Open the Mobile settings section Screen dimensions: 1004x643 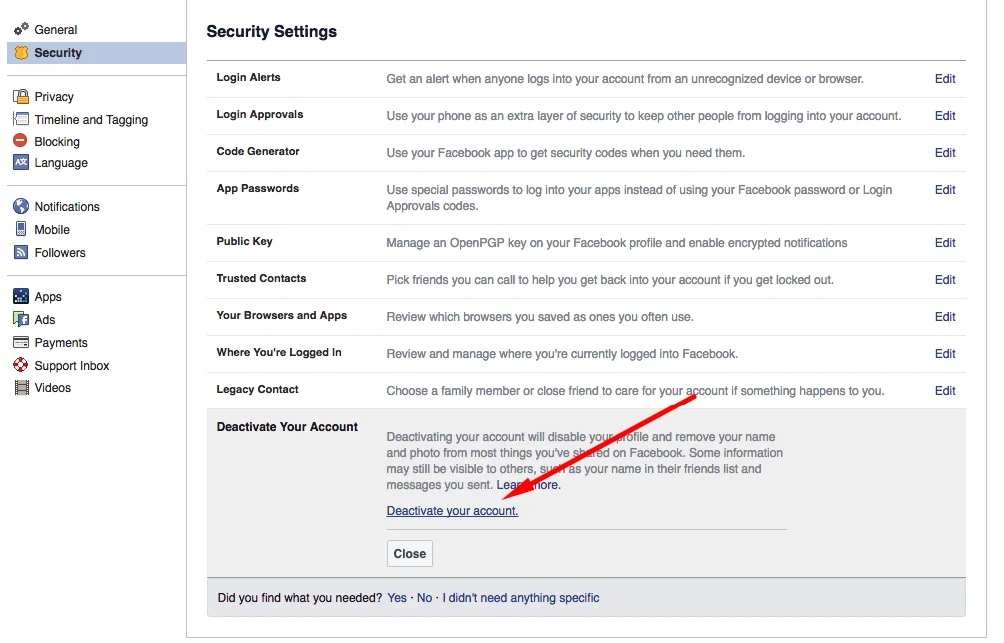[52, 230]
